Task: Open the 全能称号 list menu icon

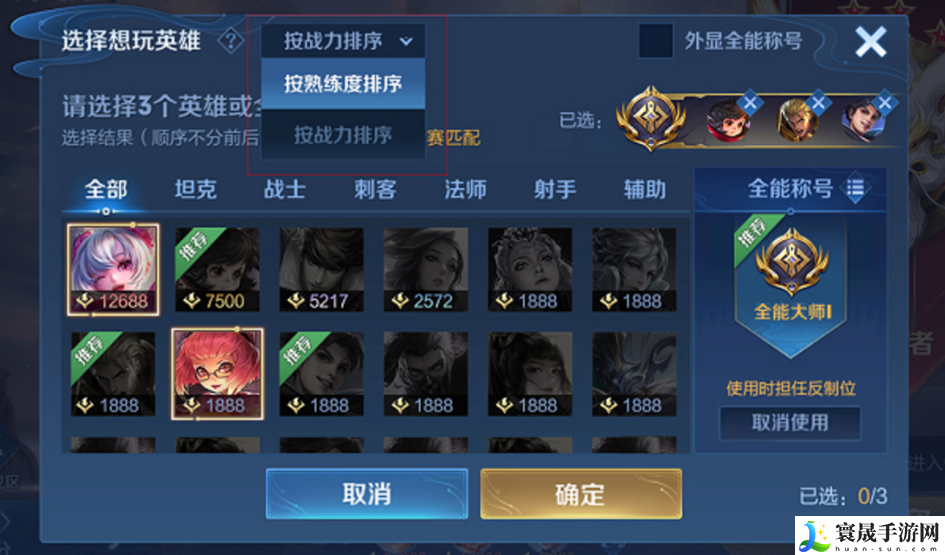Action: [x=855, y=189]
